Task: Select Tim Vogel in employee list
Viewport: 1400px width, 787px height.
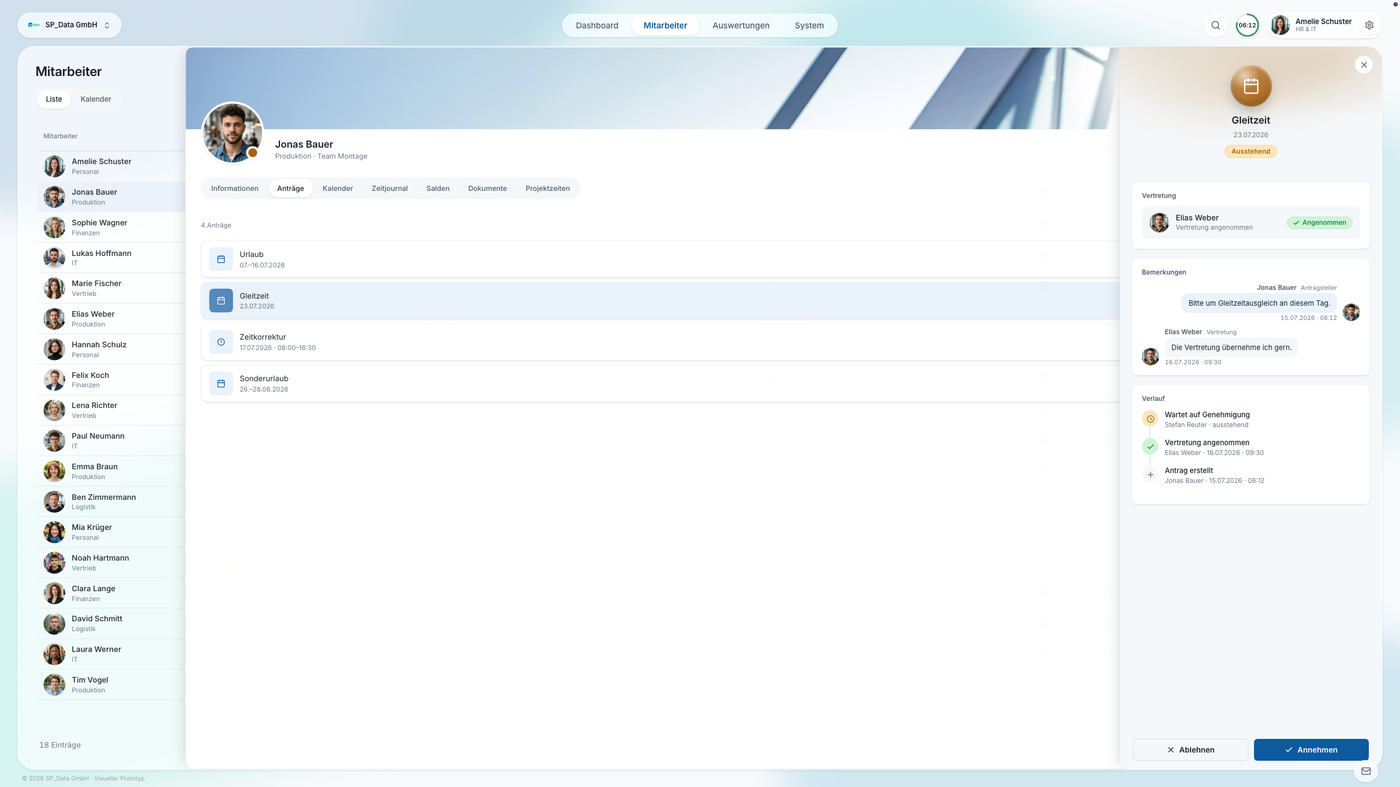Action: 111,684
